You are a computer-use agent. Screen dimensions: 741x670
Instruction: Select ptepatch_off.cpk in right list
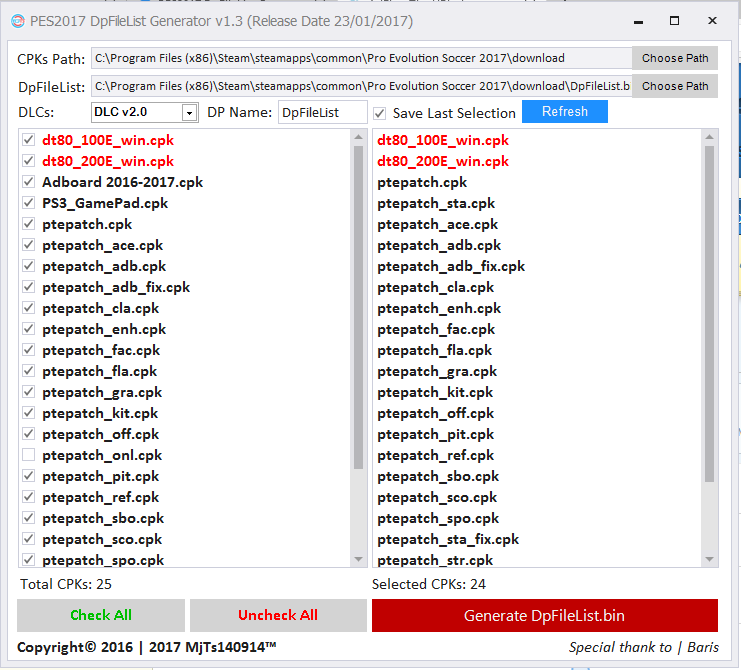tap(435, 413)
